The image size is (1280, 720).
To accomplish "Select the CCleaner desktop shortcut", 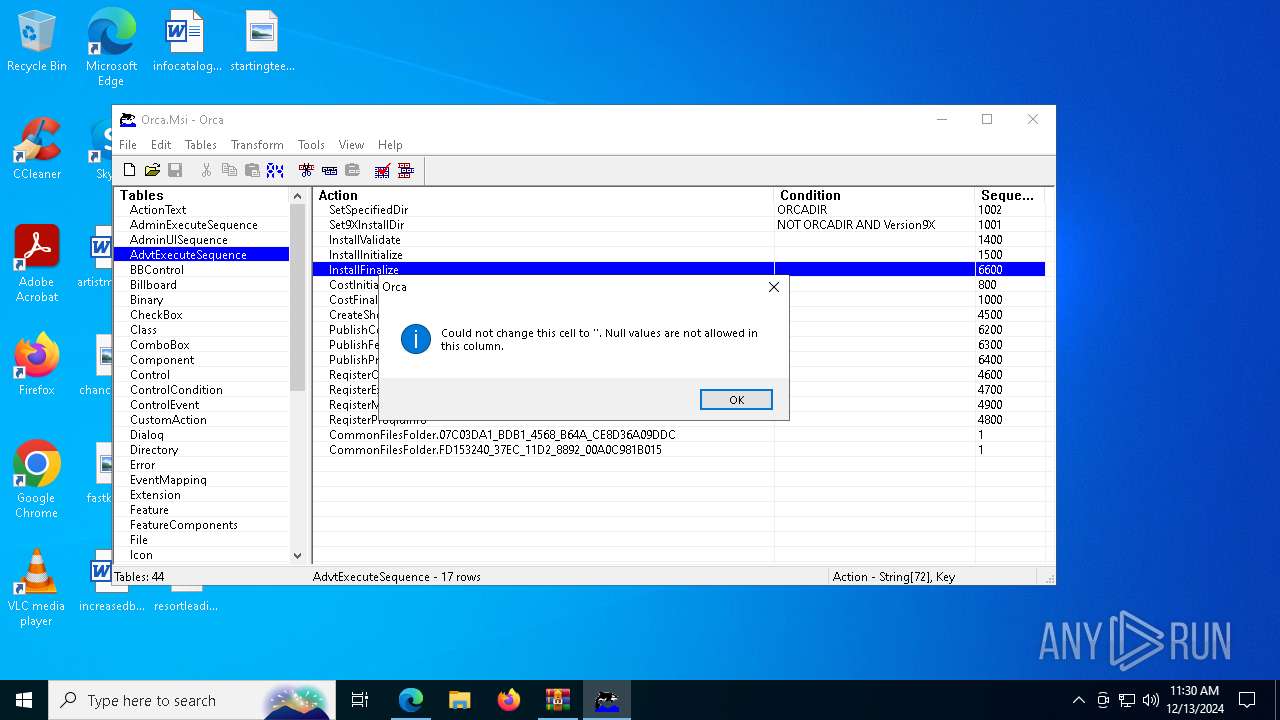I will click(x=37, y=148).
